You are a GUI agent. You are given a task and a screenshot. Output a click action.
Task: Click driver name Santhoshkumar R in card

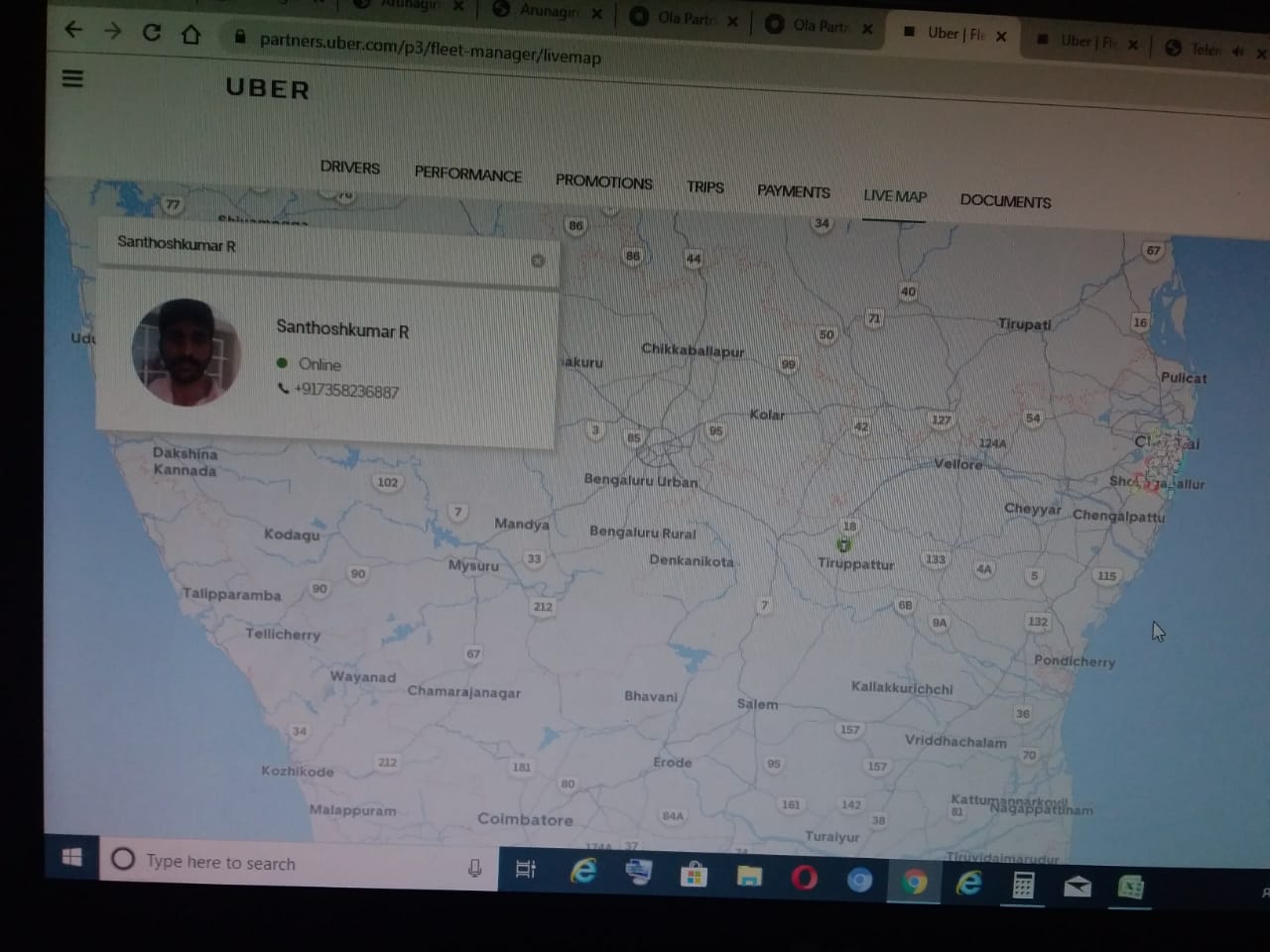342,328
